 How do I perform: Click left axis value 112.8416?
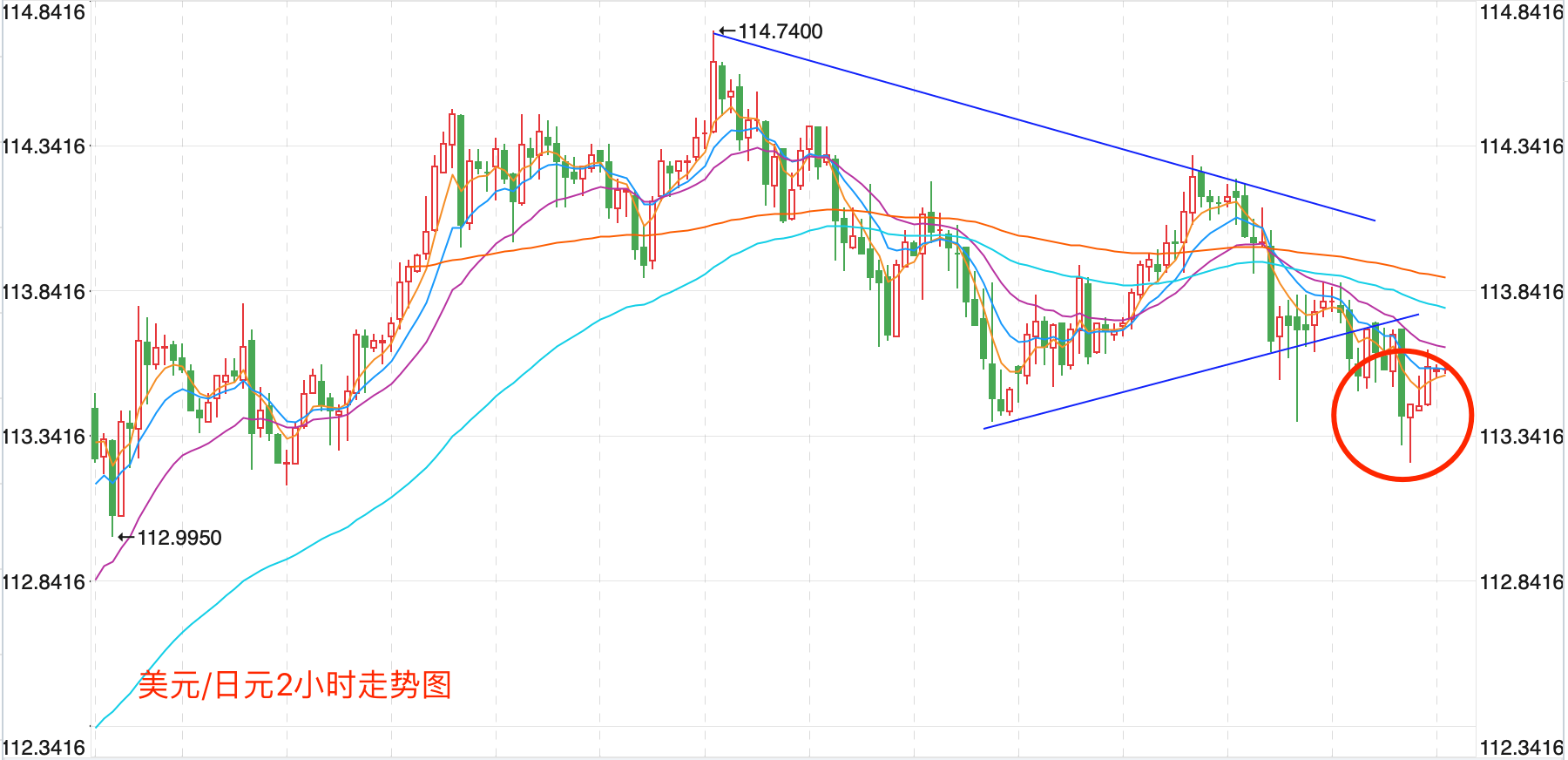click(44, 581)
